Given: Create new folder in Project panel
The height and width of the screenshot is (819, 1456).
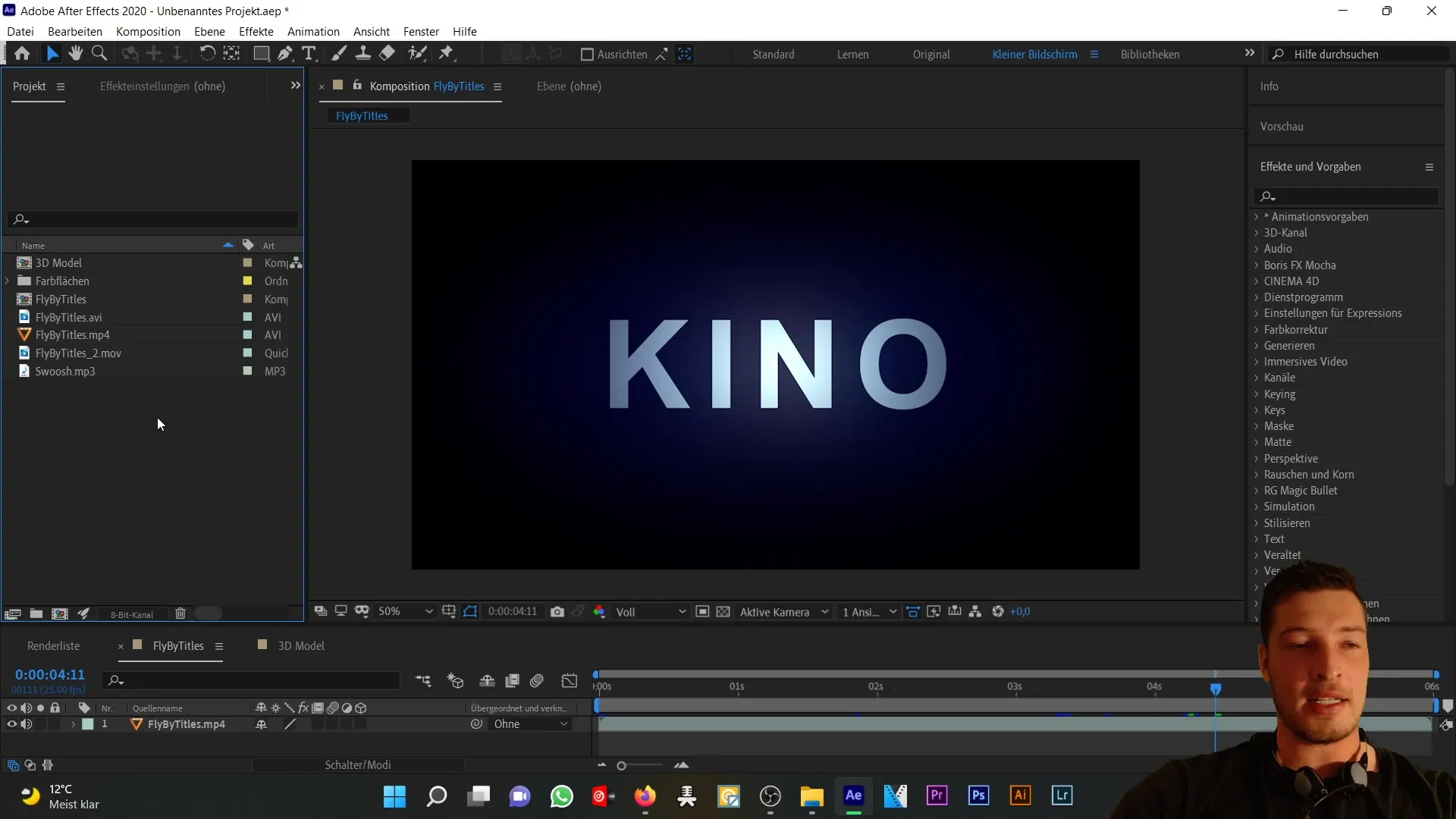Looking at the screenshot, I should pos(36,614).
